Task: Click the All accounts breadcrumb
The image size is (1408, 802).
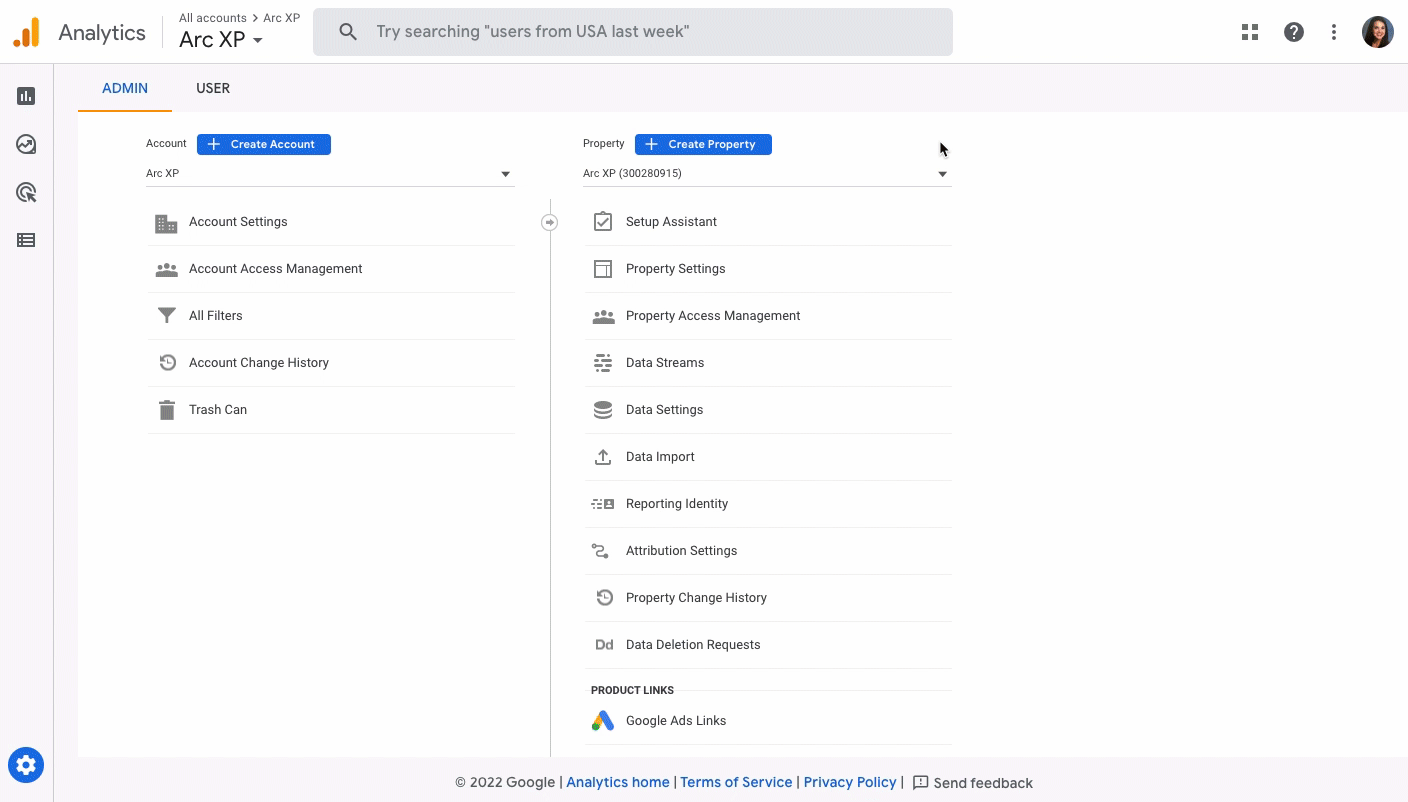Action: [x=213, y=18]
